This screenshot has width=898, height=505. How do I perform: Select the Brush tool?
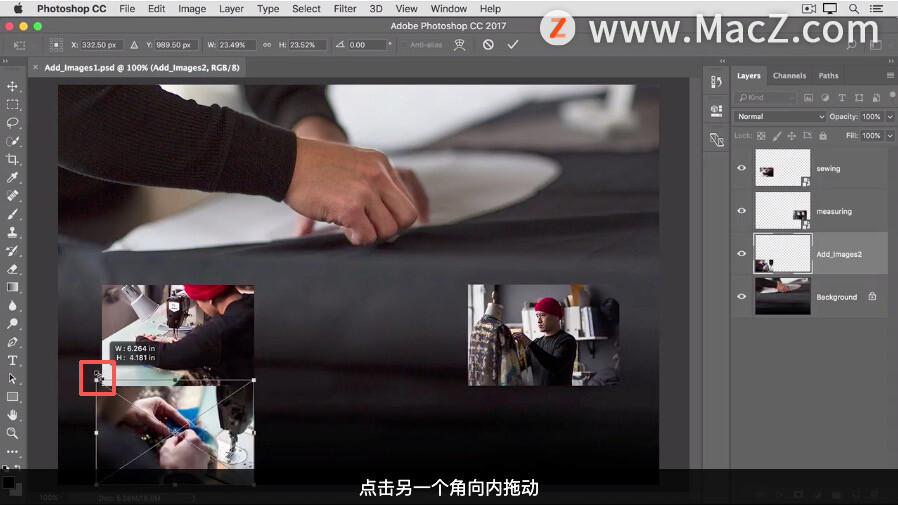click(12, 214)
